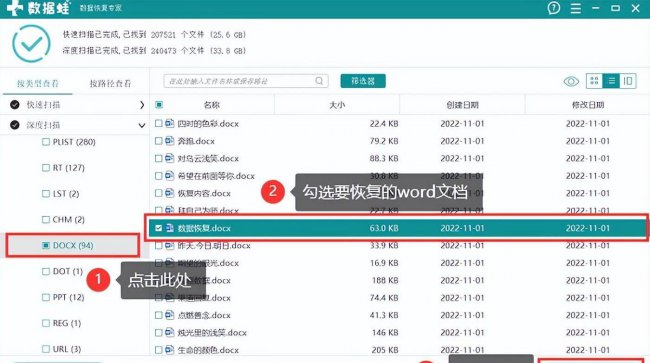Viewport: 650px width, 363px height.
Task: Click the Word icon of 生命的颜色.docx
Action: coord(169,349)
